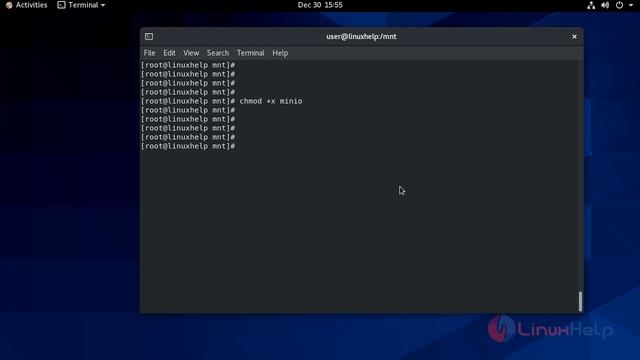The image size is (640, 360).
Task: Open the Activities overview
Action: click(x=27, y=5)
